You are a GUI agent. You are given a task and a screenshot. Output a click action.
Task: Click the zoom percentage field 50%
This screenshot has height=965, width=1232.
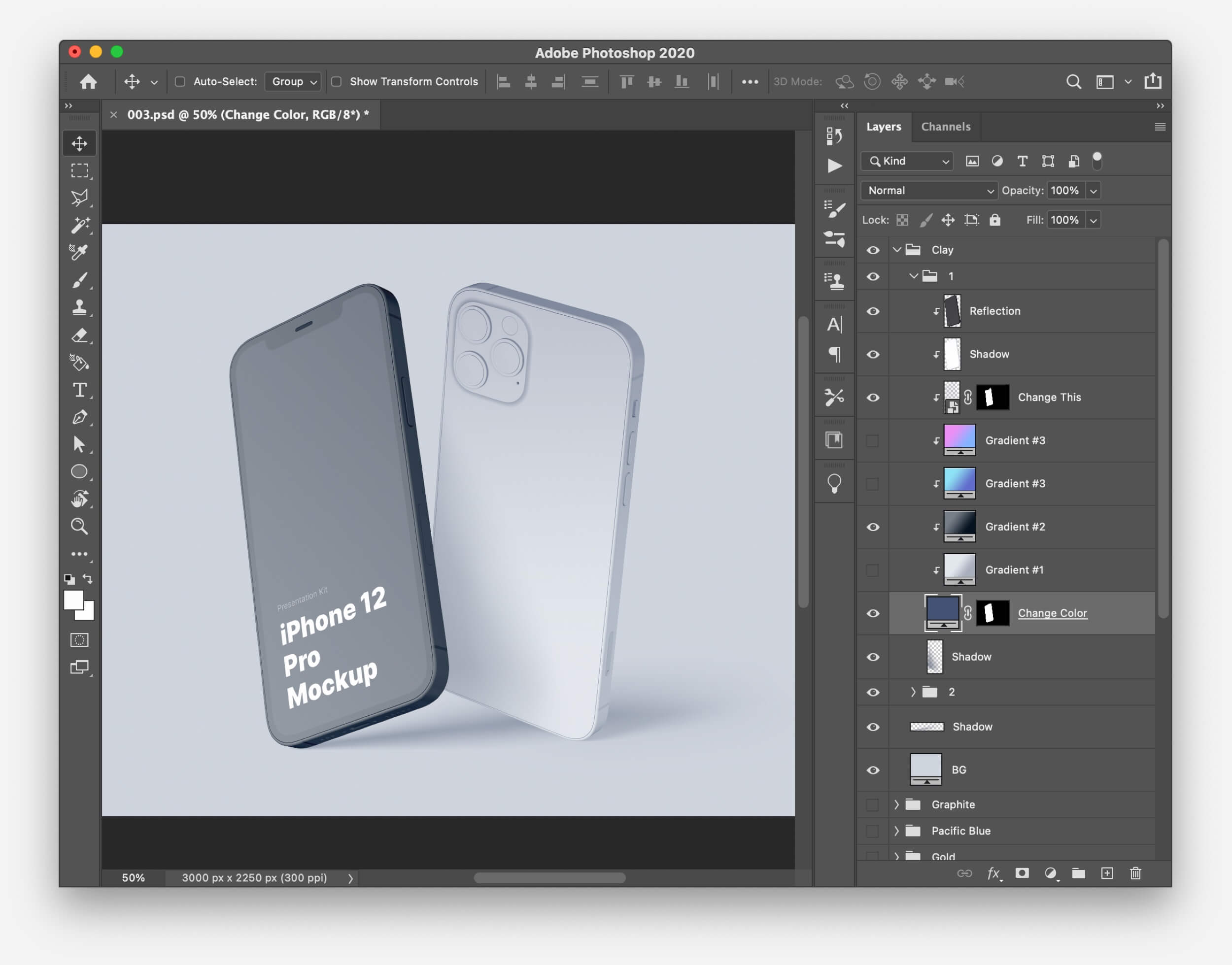tap(134, 878)
